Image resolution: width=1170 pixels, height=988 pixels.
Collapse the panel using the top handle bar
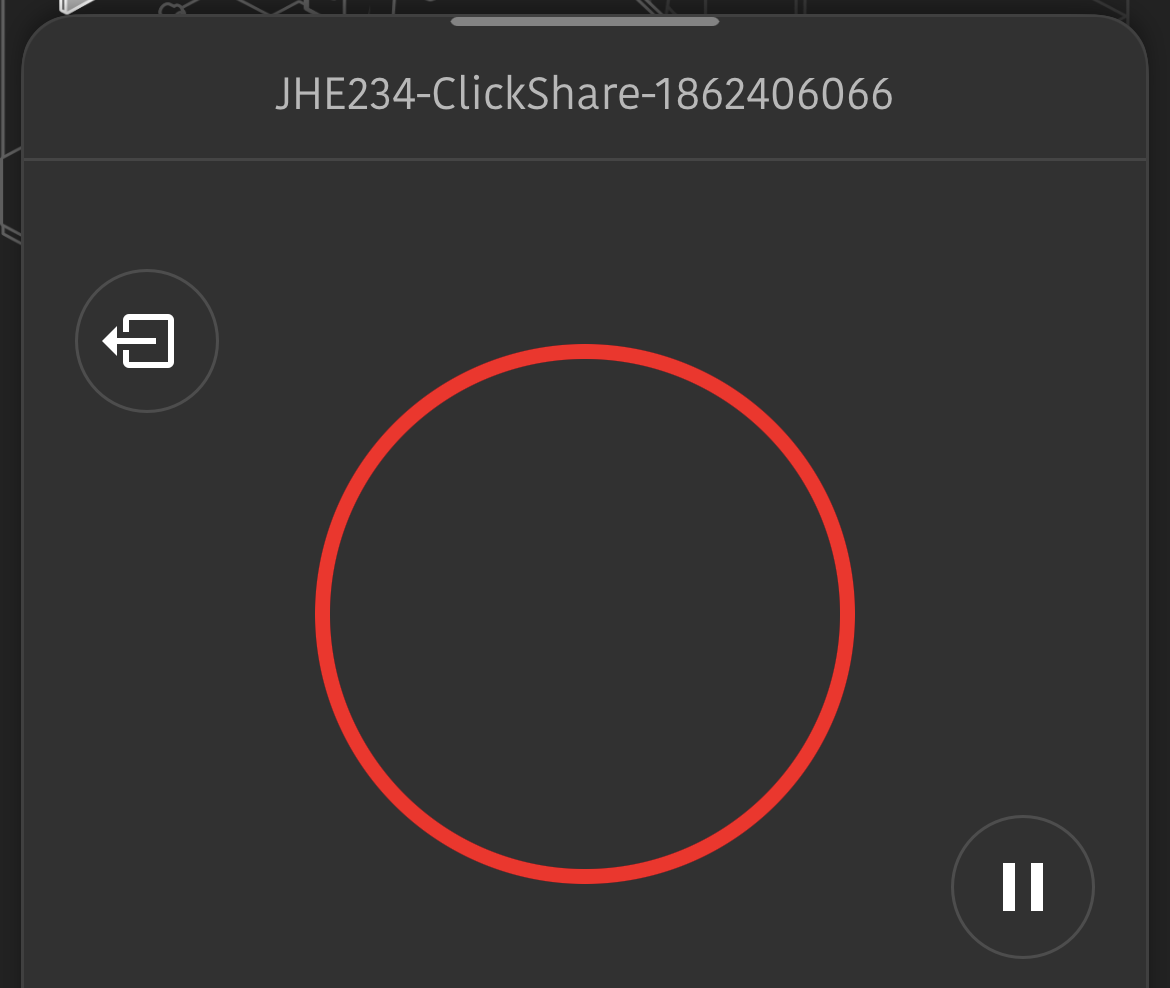[585, 22]
